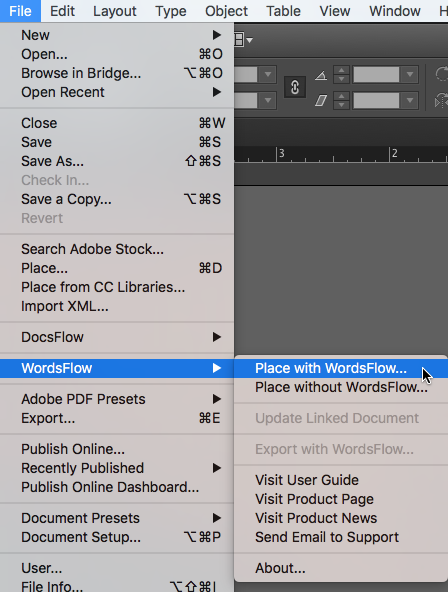This screenshot has width=448, height=592.
Task: Choose Open... from File menu
Action: (117, 54)
